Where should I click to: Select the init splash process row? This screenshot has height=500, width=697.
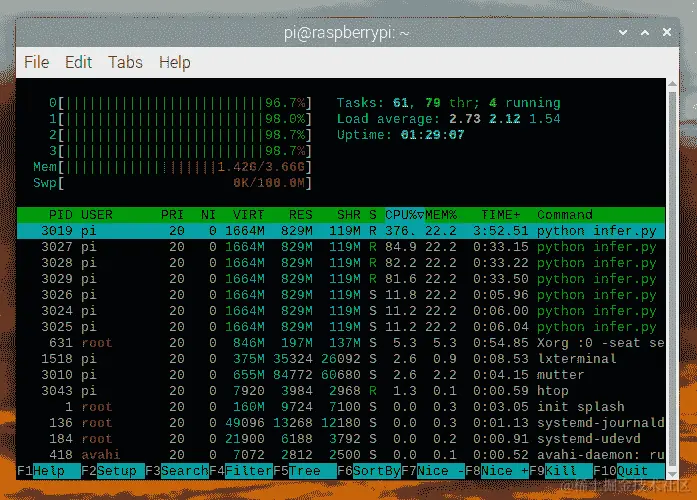tap(341, 407)
